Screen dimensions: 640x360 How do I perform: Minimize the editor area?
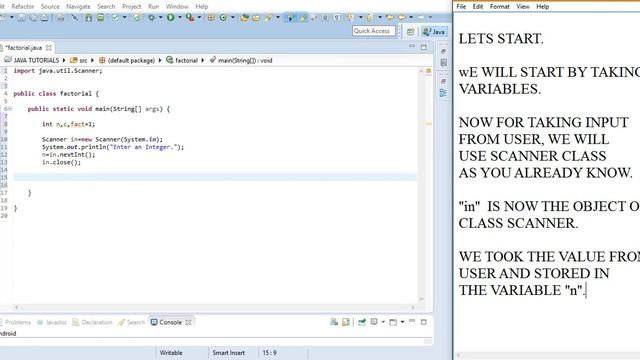coord(412,47)
